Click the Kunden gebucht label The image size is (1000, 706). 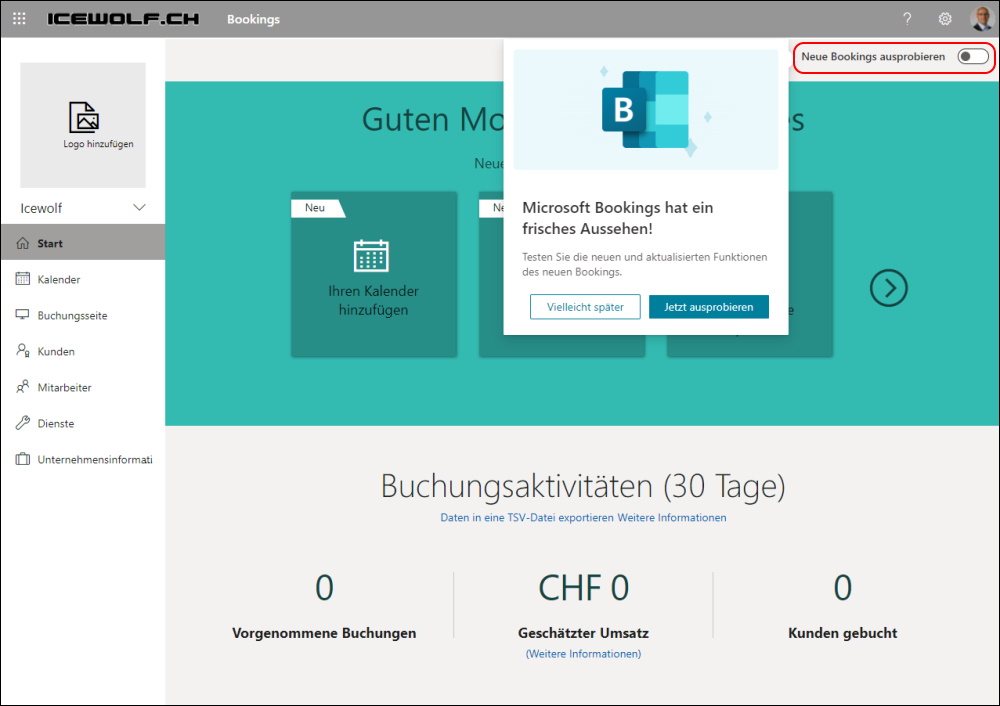coord(842,633)
